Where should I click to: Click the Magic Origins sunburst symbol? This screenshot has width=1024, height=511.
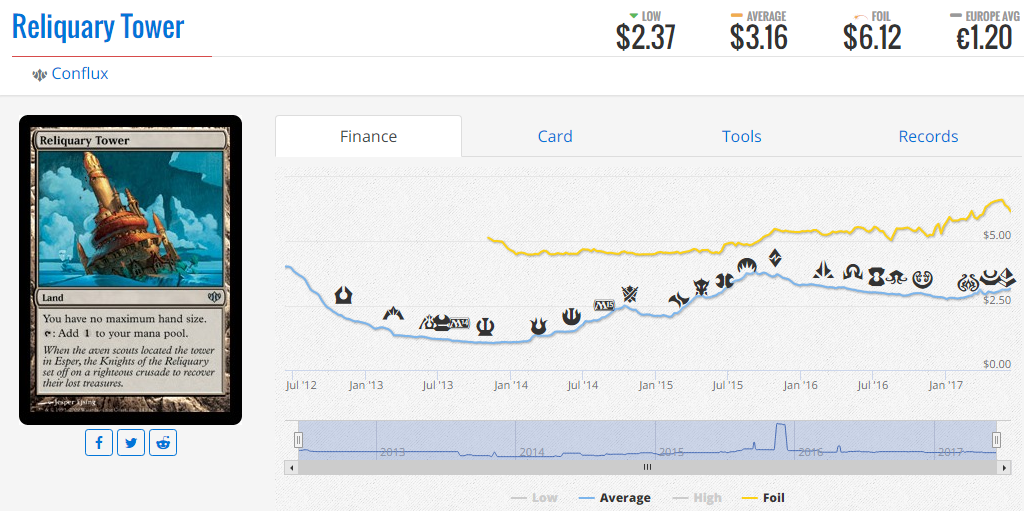[747, 265]
